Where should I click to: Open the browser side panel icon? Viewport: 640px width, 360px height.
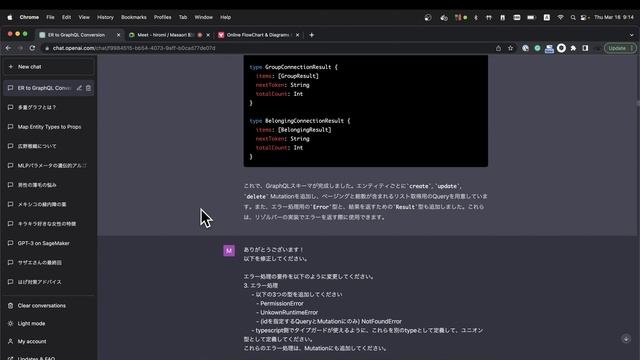click(585, 48)
